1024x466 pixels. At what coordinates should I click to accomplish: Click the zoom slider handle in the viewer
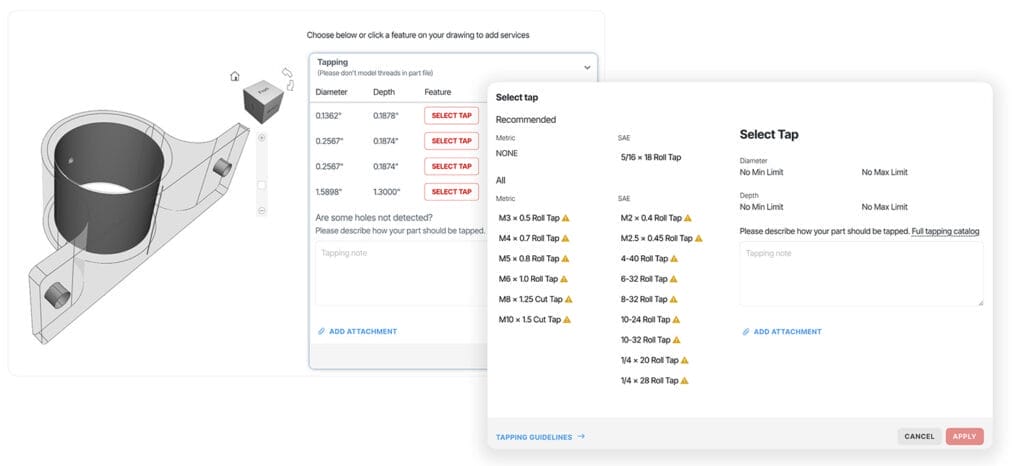tap(262, 185)
